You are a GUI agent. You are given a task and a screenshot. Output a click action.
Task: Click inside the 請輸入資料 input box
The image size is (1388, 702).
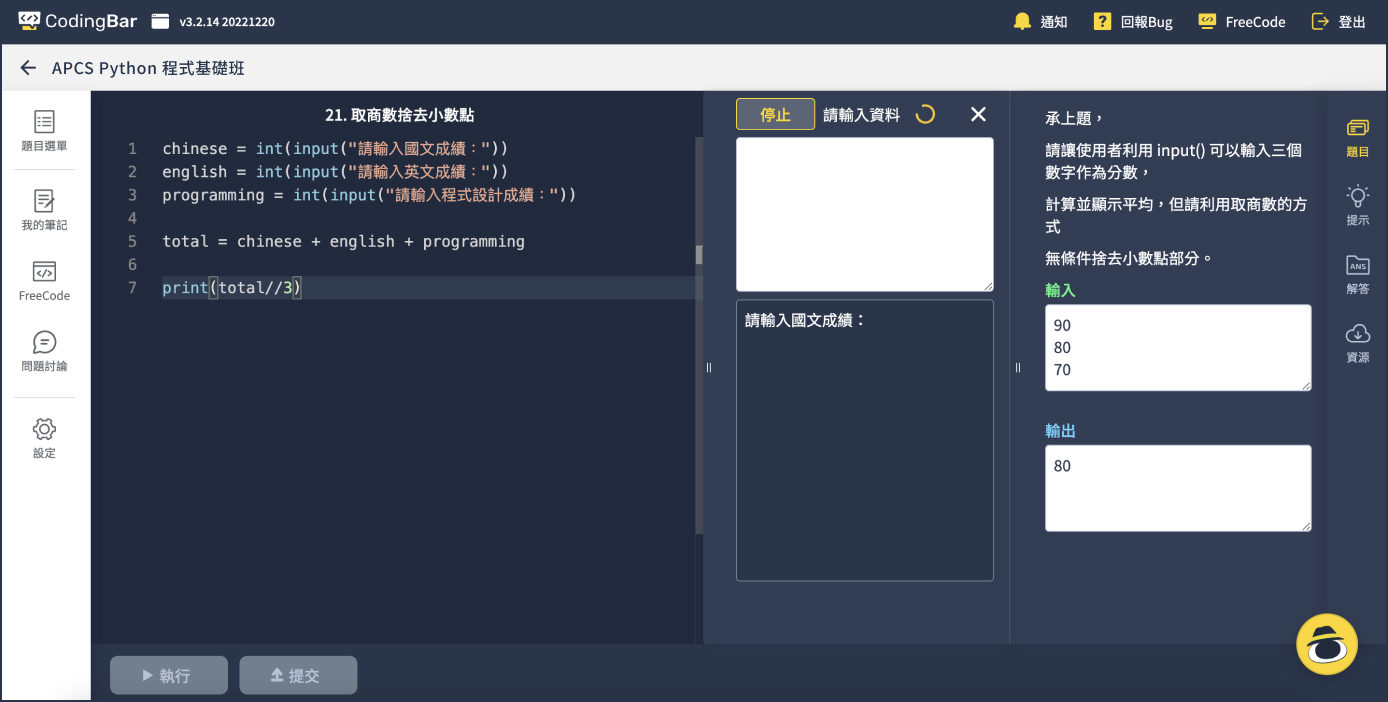point(863,213)
